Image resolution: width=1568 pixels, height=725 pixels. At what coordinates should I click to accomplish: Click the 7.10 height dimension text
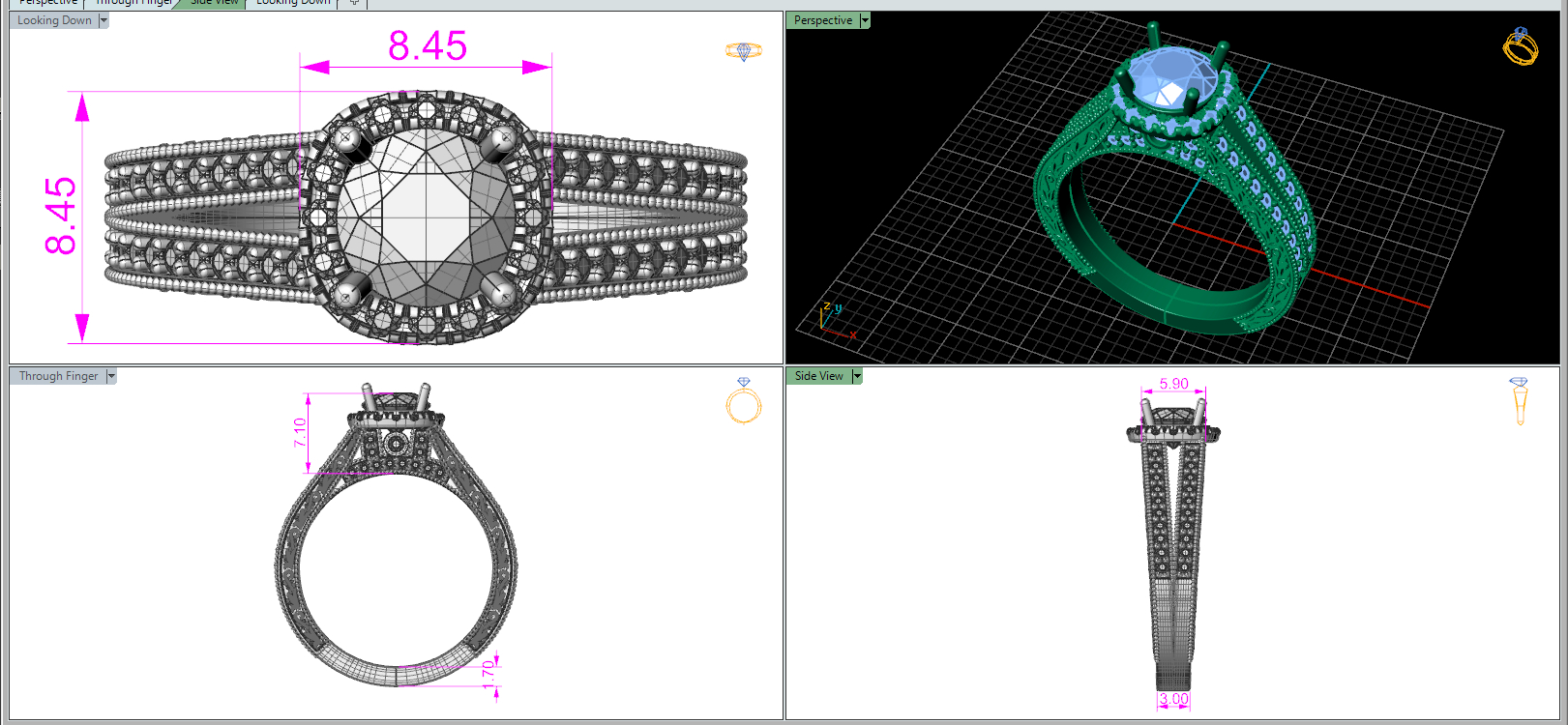tap(300, 432)
